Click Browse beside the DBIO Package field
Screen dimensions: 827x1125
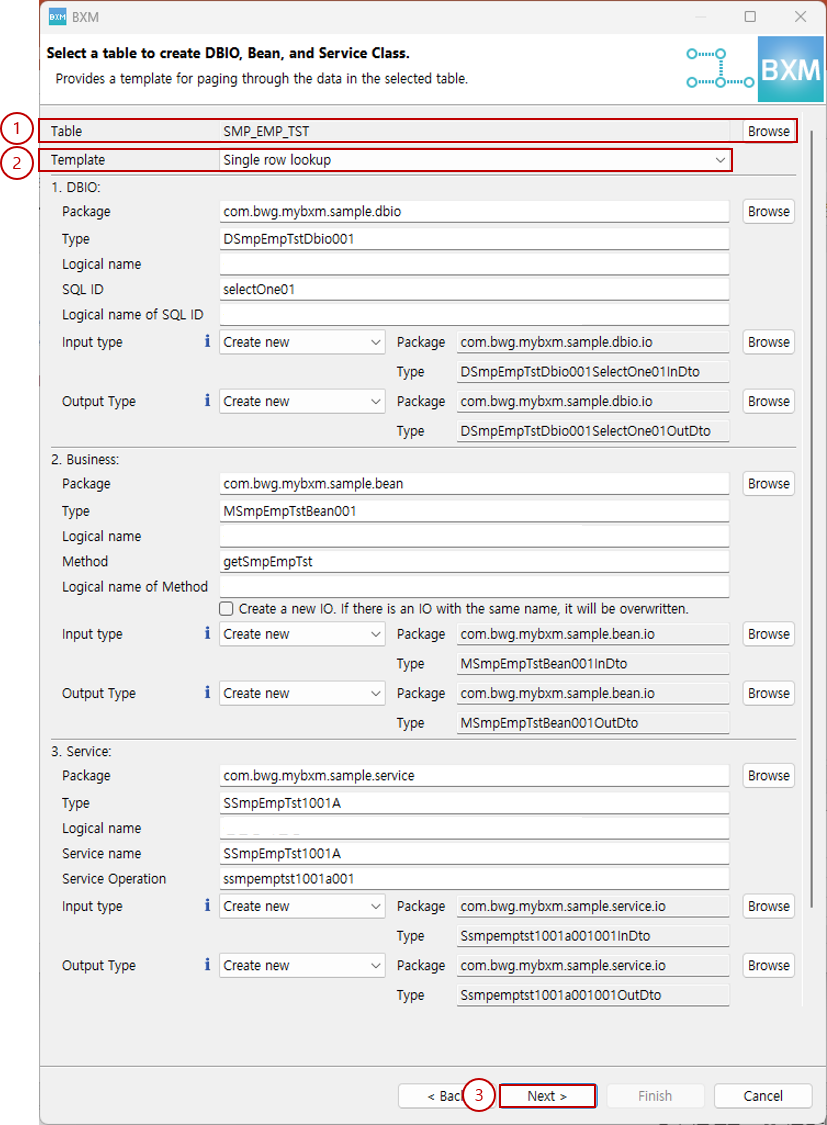click(x=768, y=211)
